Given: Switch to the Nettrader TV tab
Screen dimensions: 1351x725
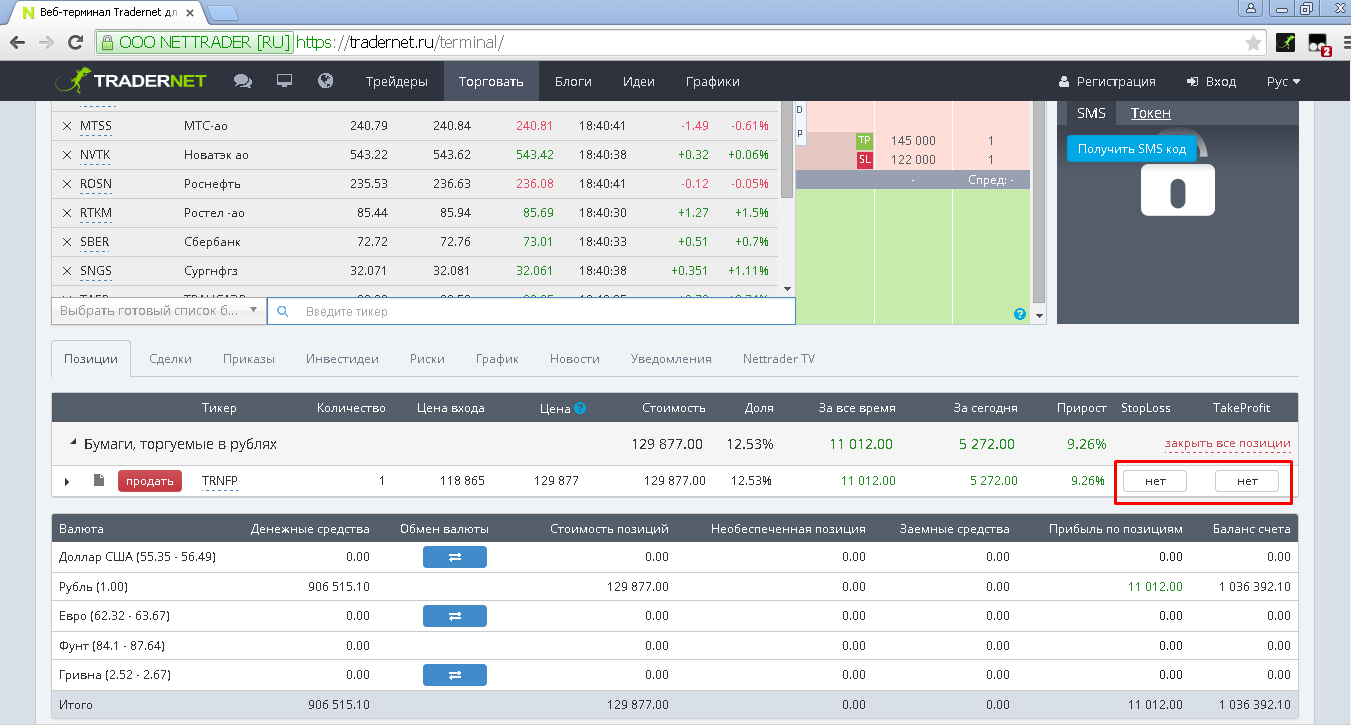Looking at the screenshot, I should click(779, 359).
